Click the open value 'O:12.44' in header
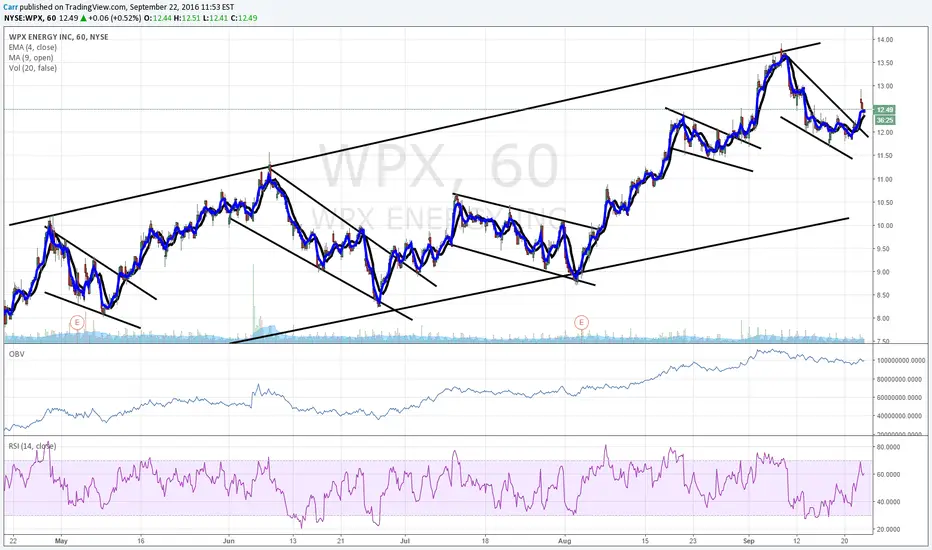Screen dimensions: 932x550 tap(158, 18)
